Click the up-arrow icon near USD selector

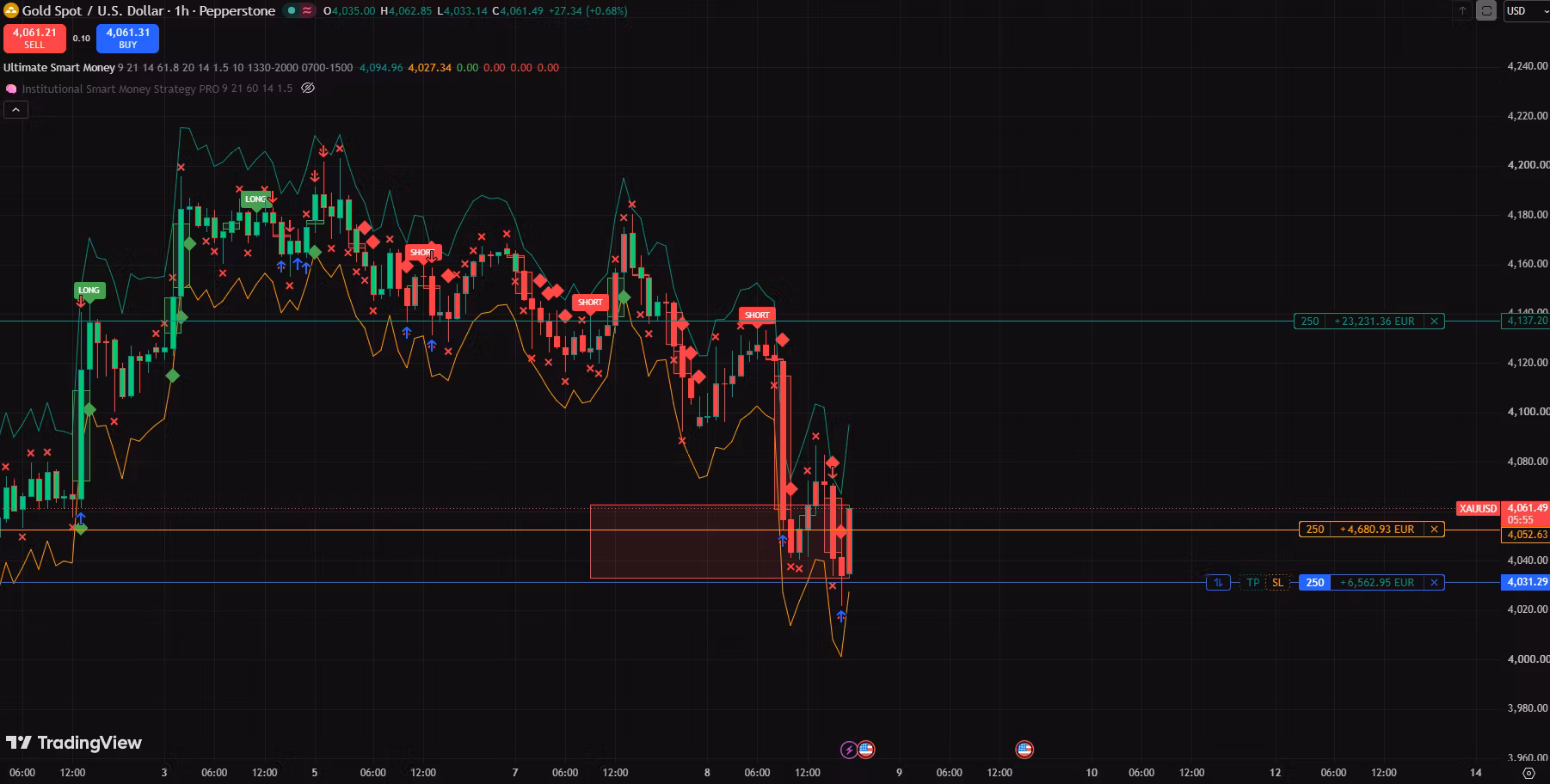(1462, 11)
